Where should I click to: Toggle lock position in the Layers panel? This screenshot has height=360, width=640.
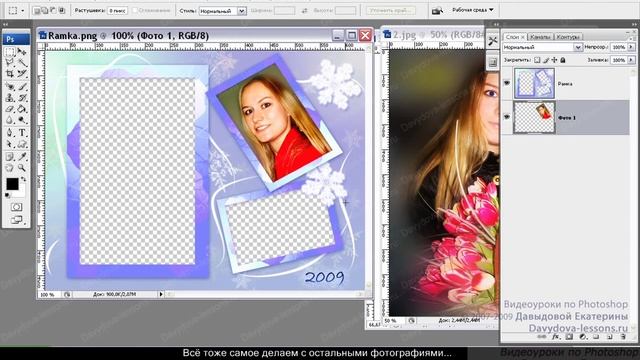coord(554,60)
